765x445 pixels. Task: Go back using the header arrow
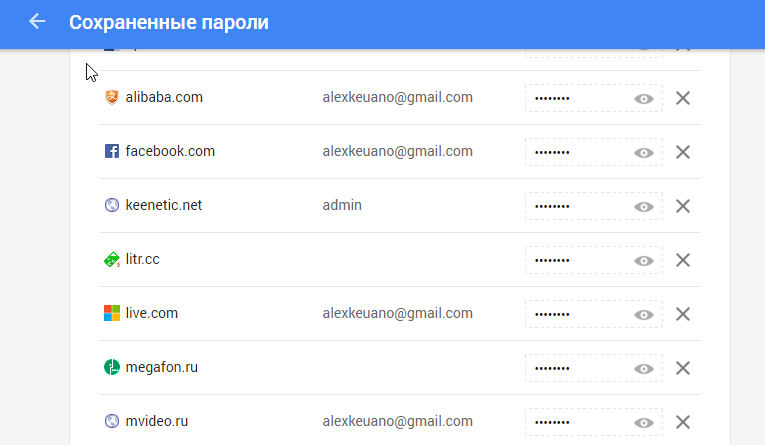tap(38, 22)
